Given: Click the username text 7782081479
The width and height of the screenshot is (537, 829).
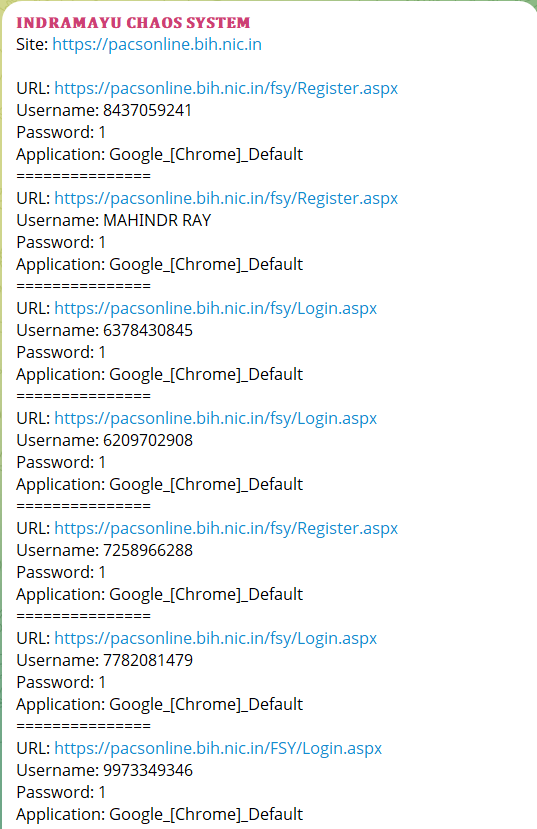Looking at the screenshot, I should [148, 660].
